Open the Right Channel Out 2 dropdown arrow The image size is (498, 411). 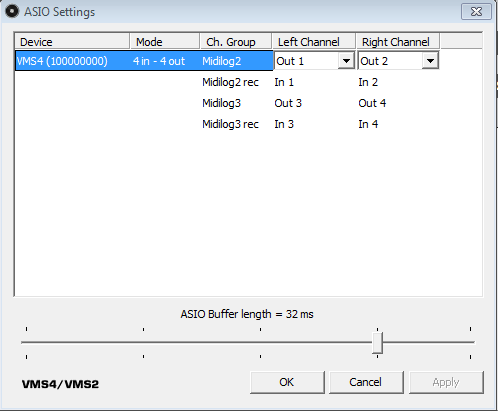coord(430,61)
